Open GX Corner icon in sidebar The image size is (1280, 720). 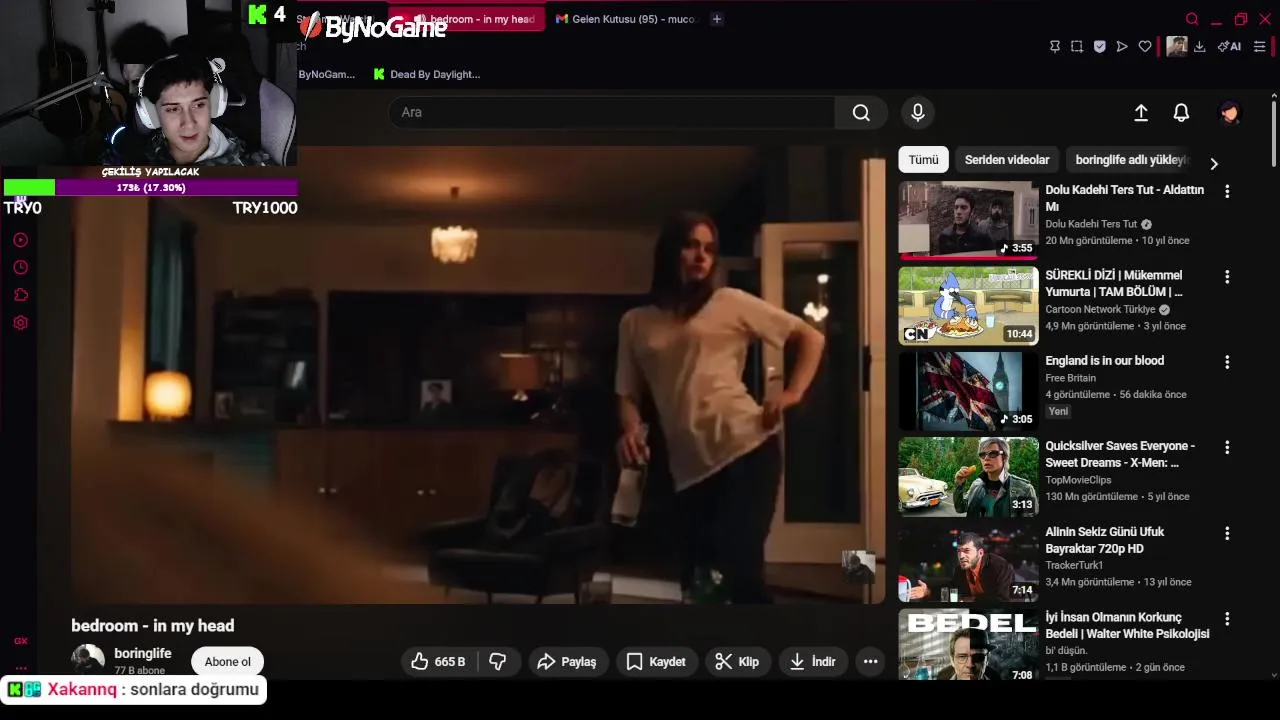[x=20, y=641]
